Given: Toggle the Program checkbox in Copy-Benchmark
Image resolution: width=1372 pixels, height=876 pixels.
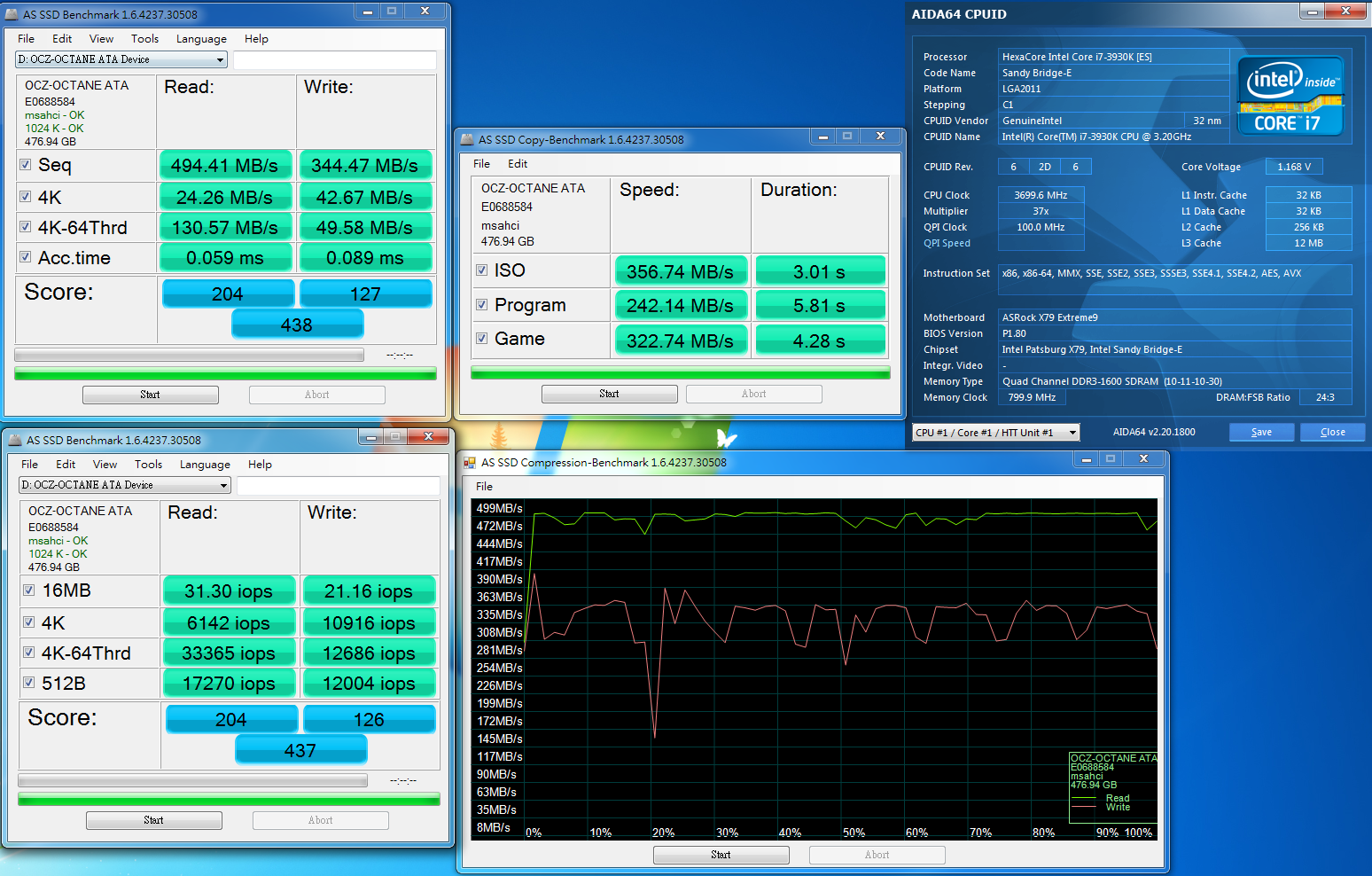Looking at the screenshot, I should pos(482,304).
